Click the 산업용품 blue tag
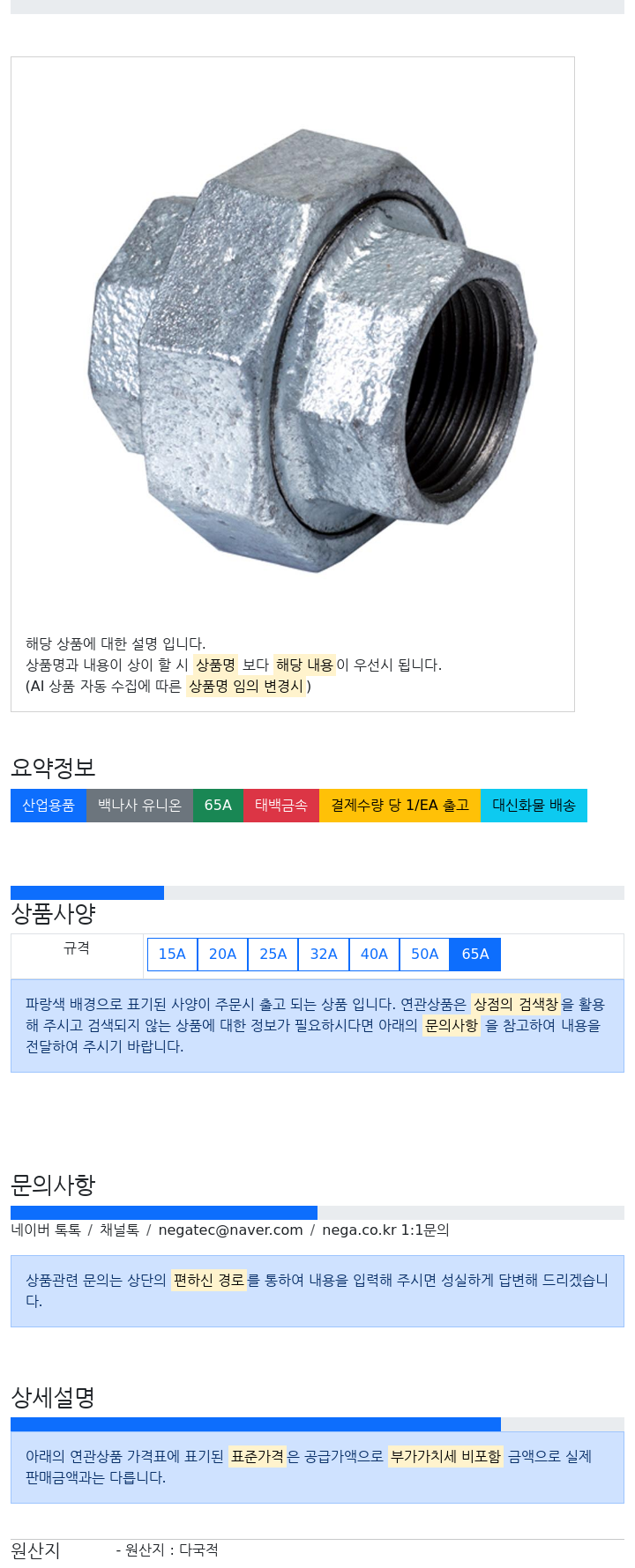 point(49,806)
